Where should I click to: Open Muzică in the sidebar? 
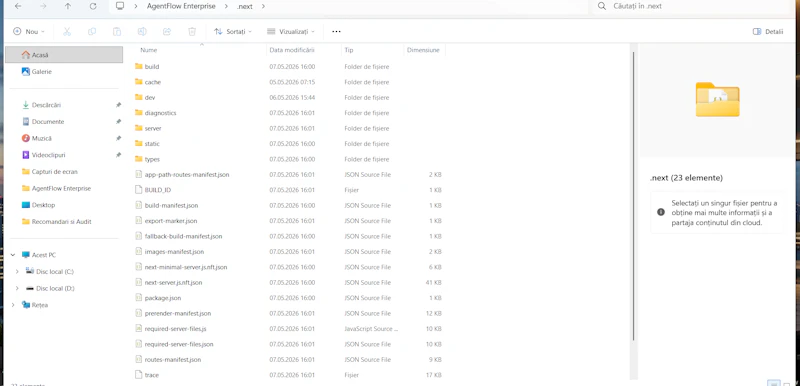click(x=41, y=138)
